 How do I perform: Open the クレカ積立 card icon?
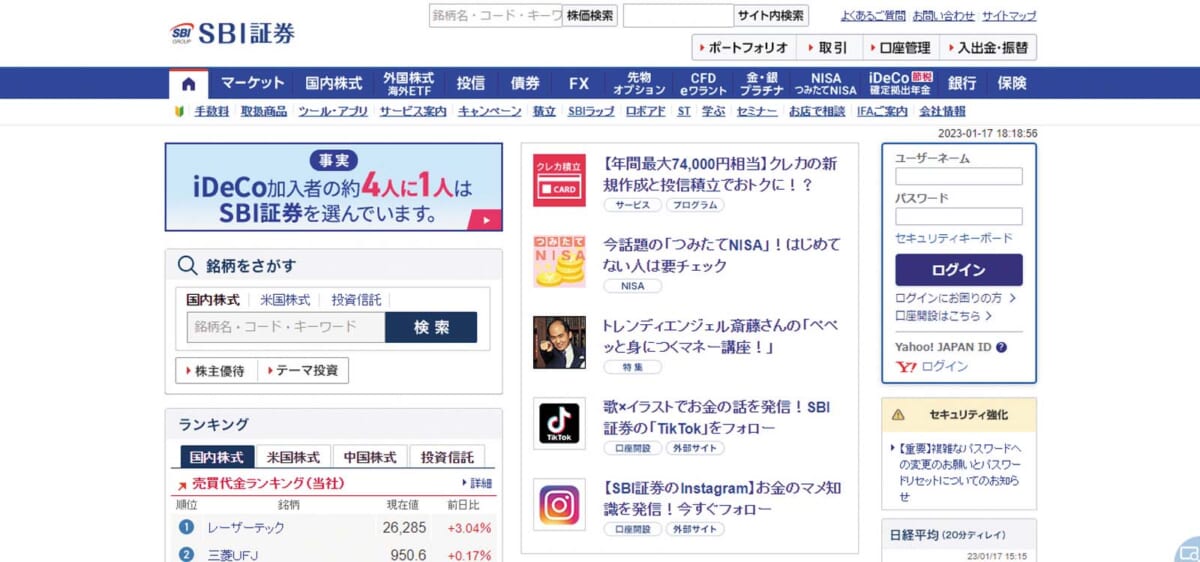click(x=559, y=180)
